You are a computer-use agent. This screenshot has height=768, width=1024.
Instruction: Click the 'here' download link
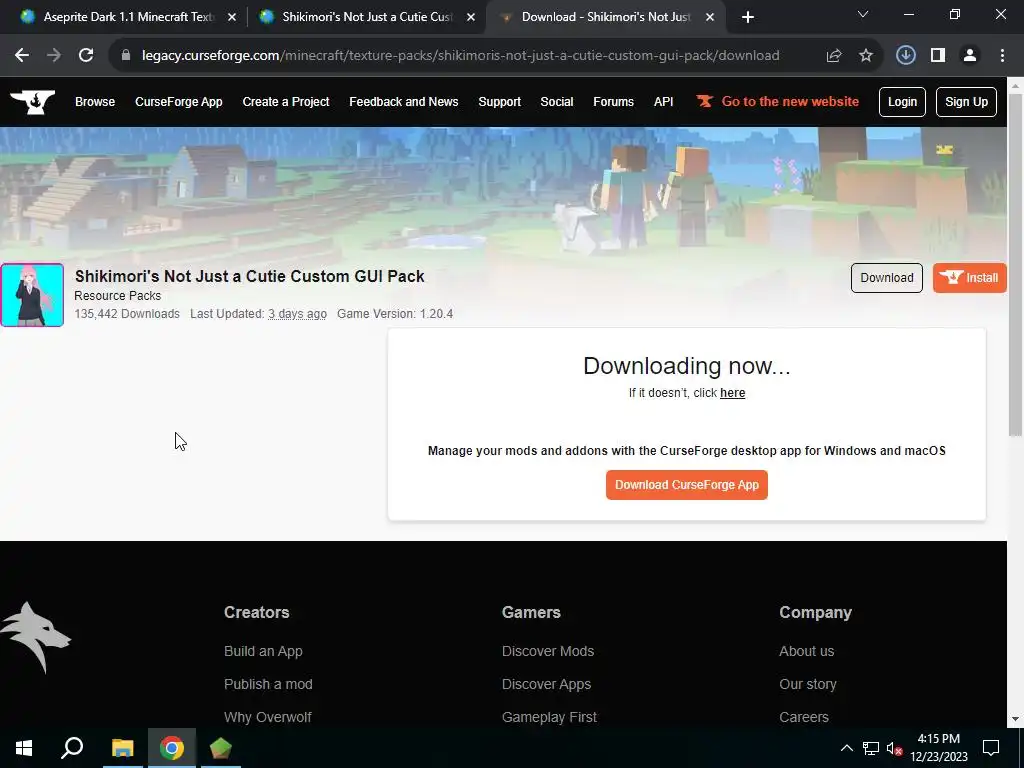click(732, 393)
